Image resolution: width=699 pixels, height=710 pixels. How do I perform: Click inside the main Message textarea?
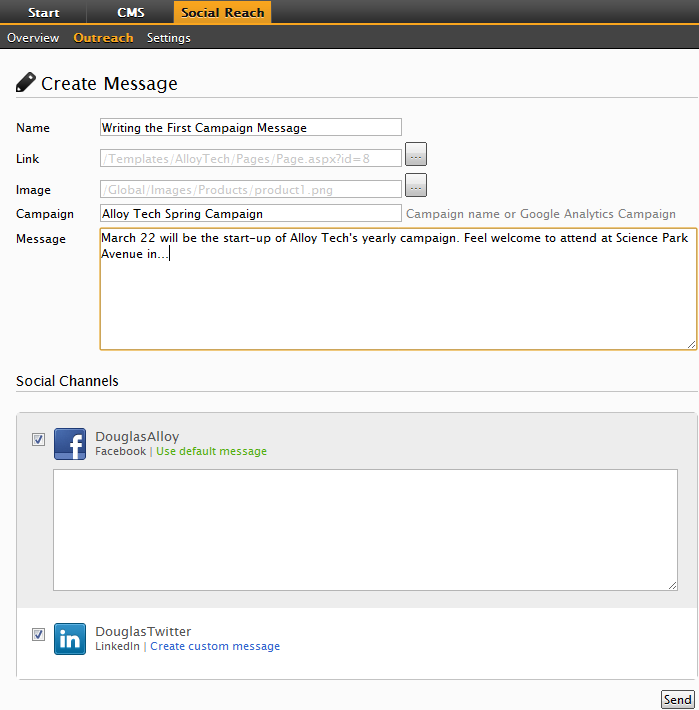click(398, 300)
